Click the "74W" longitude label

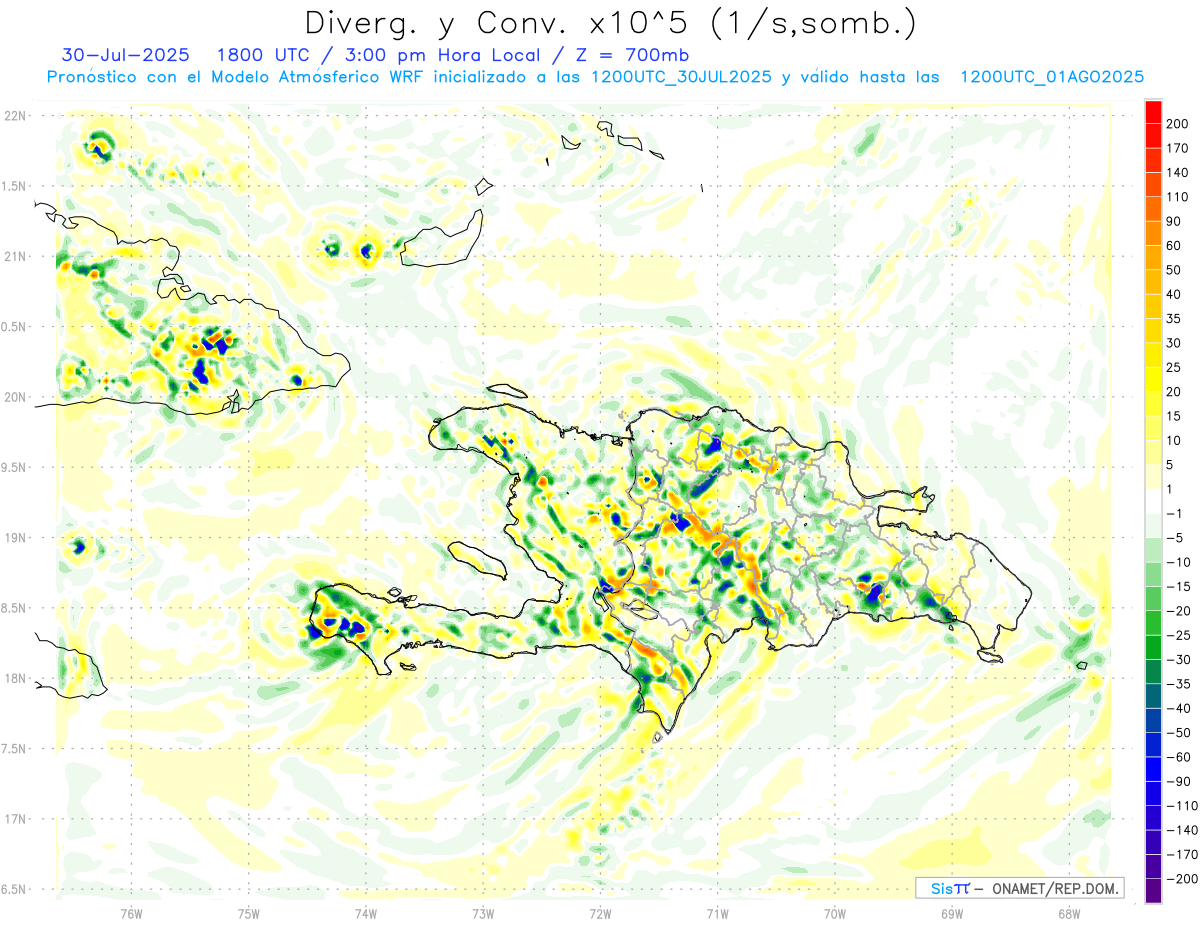coord(366,915)
